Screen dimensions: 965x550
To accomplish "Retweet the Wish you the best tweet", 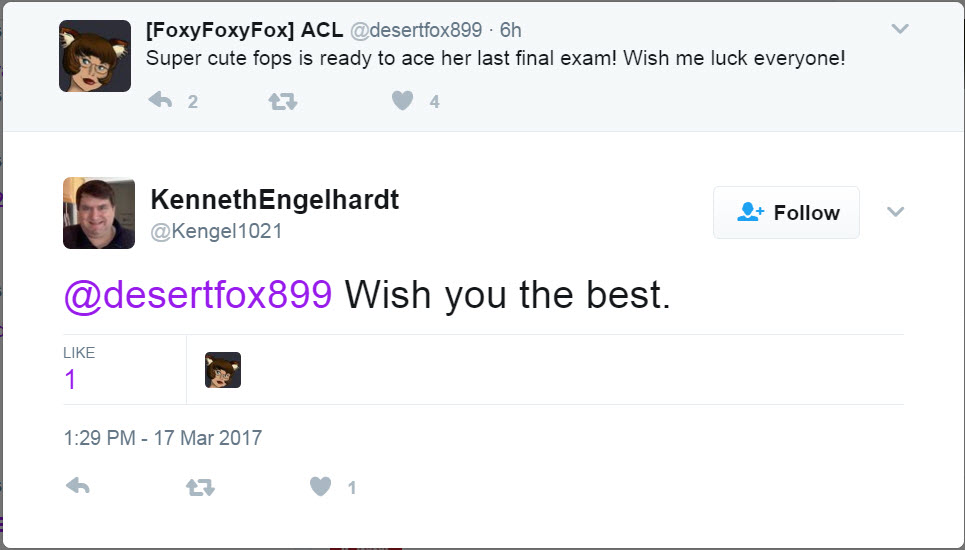I will click(x=201, y=487).
